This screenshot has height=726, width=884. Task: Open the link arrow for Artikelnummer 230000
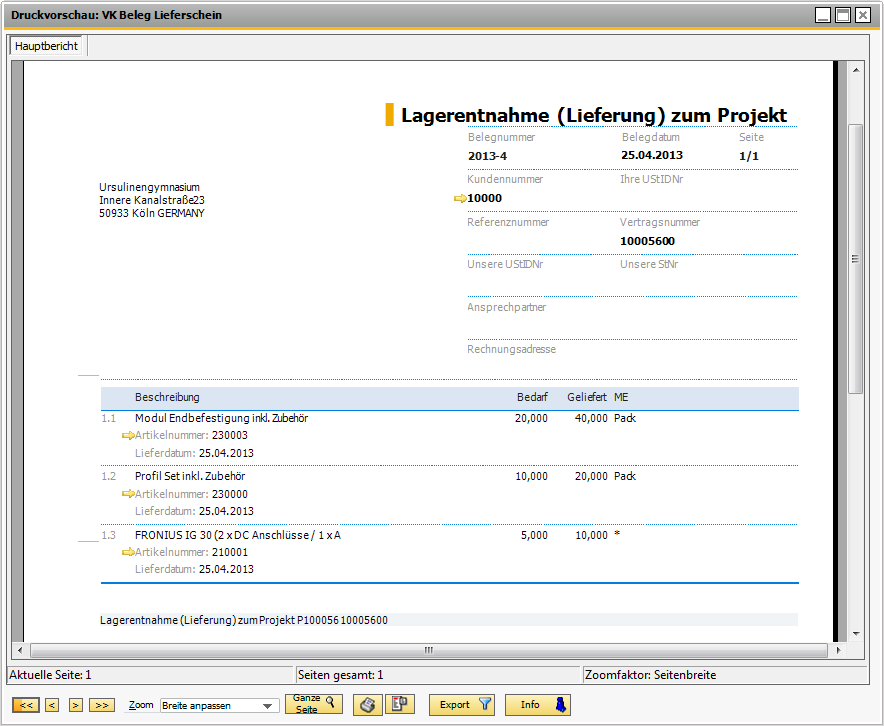tap(127, 493)
